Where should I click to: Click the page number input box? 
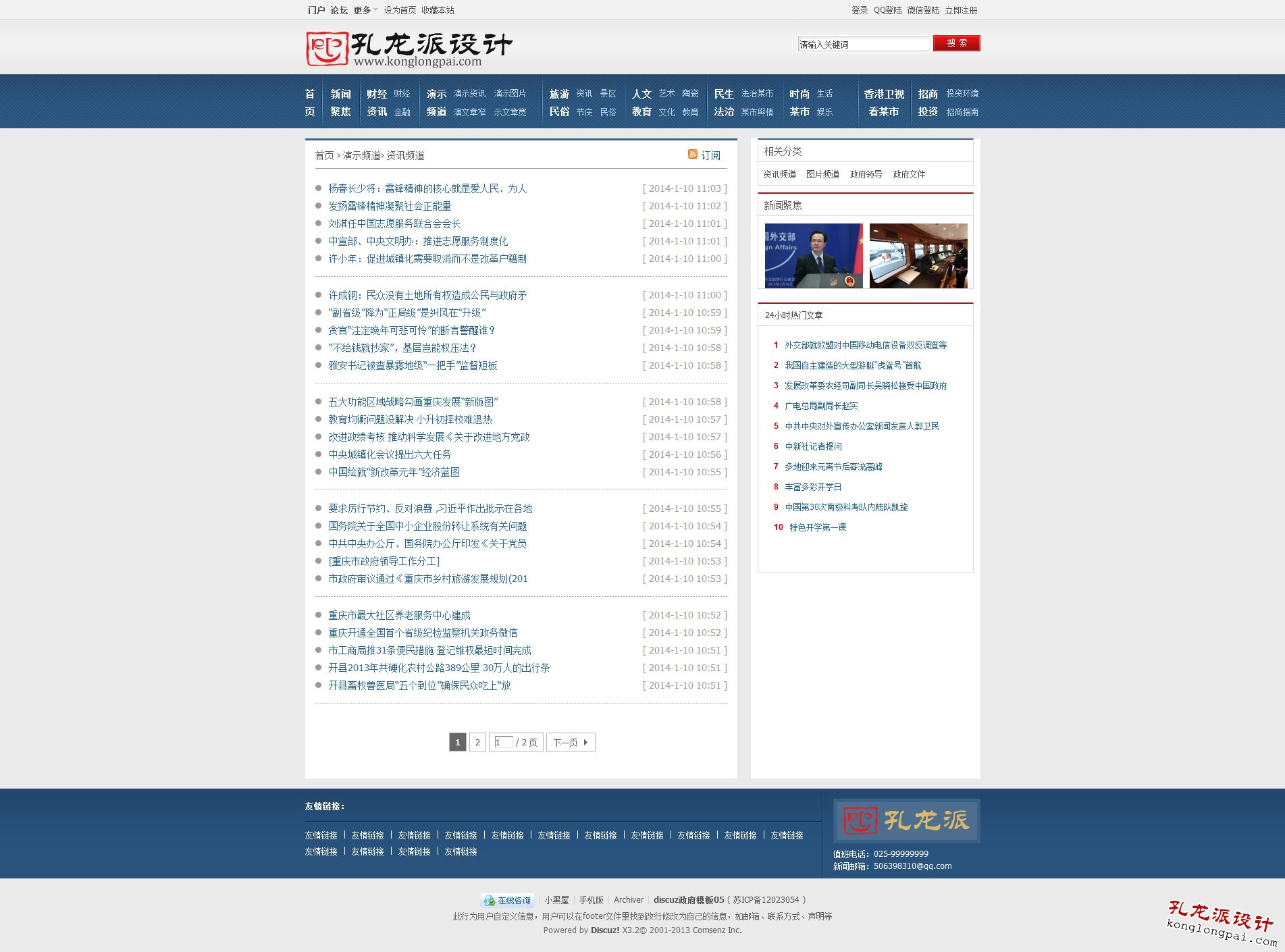504,742
